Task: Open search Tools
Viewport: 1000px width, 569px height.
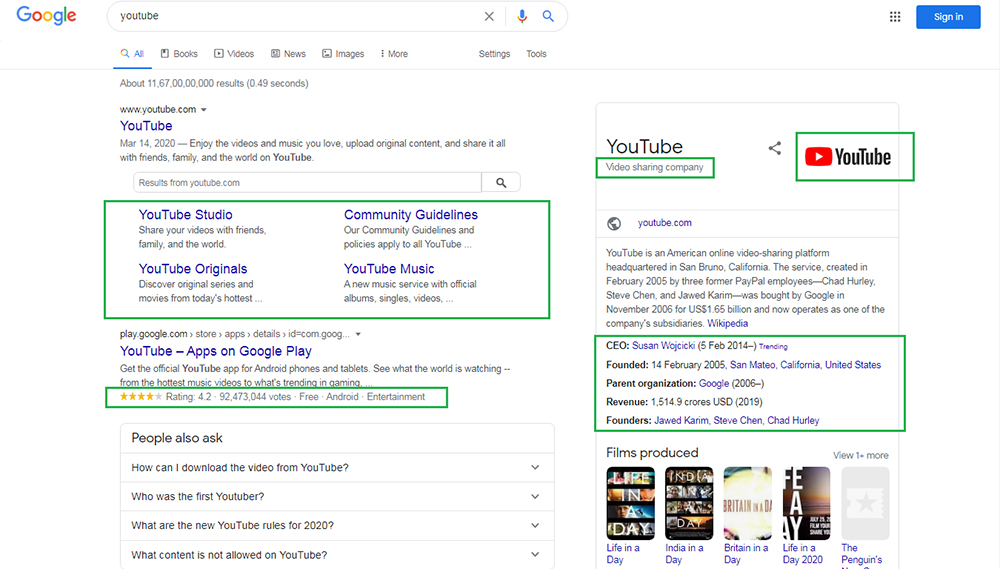Action: tap(536, 54)
